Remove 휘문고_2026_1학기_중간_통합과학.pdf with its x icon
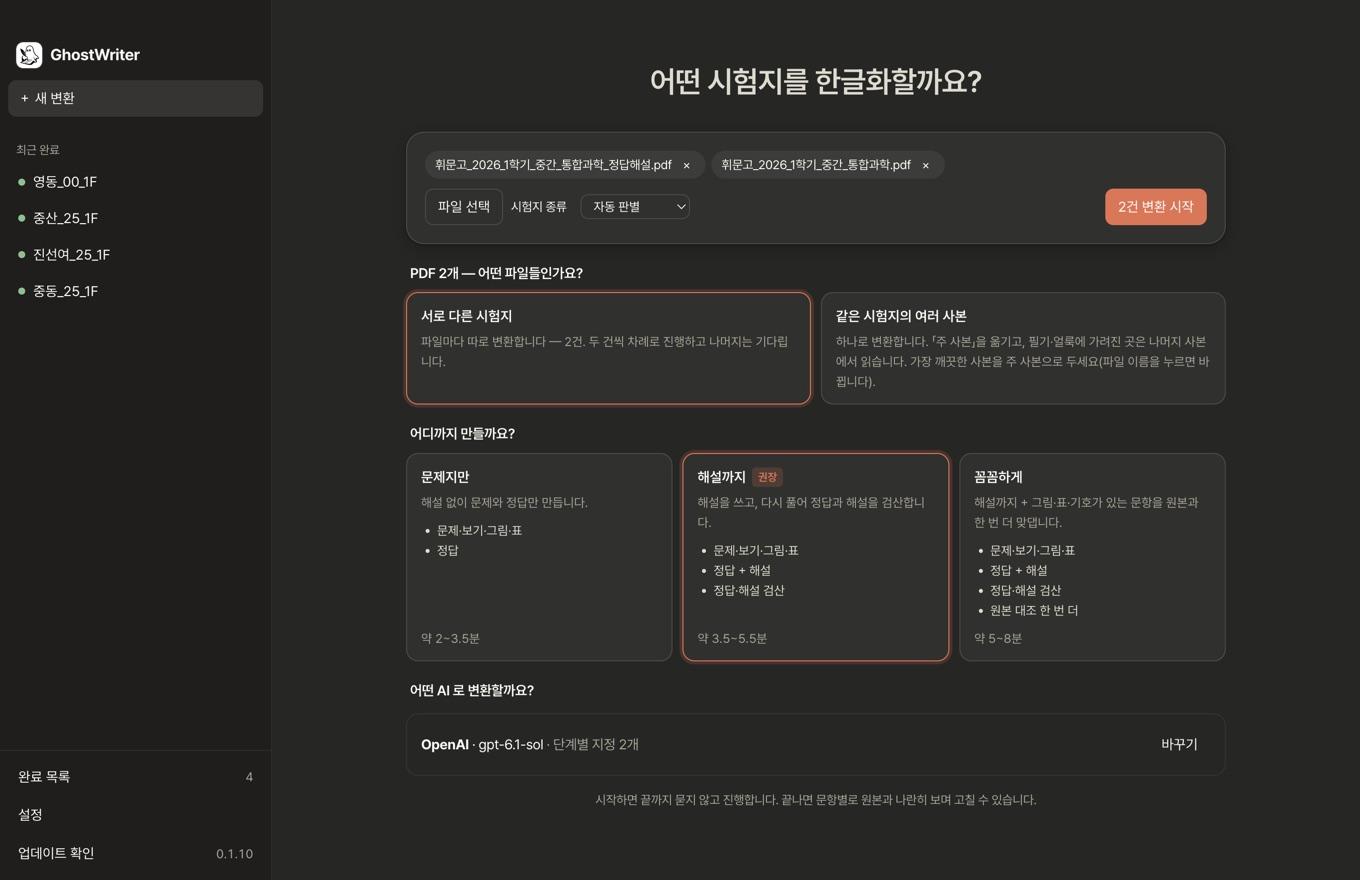1360x880 pixels. [x=925, y=165]
